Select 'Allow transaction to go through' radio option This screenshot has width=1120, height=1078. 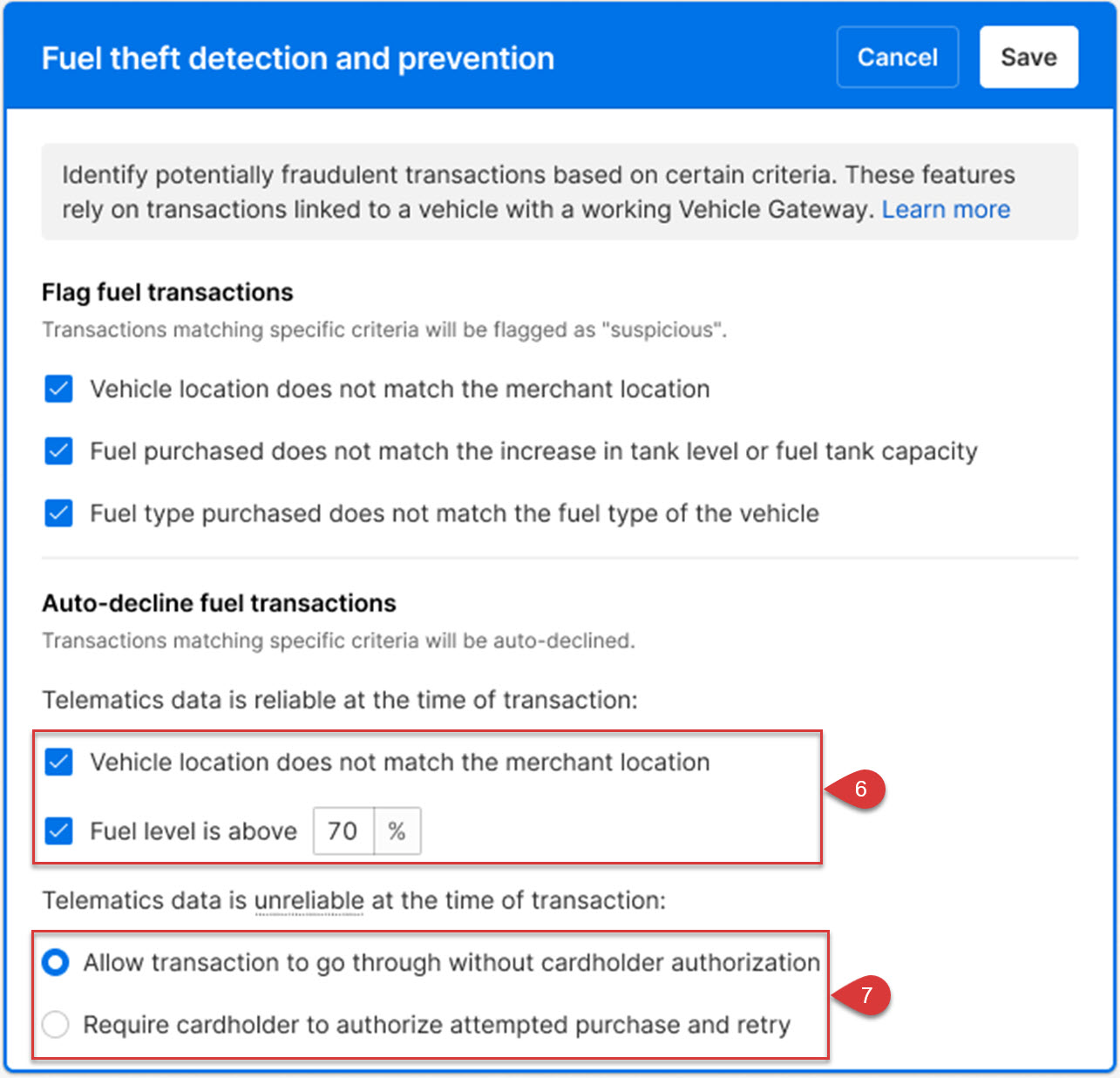click(x=56, y=963)
